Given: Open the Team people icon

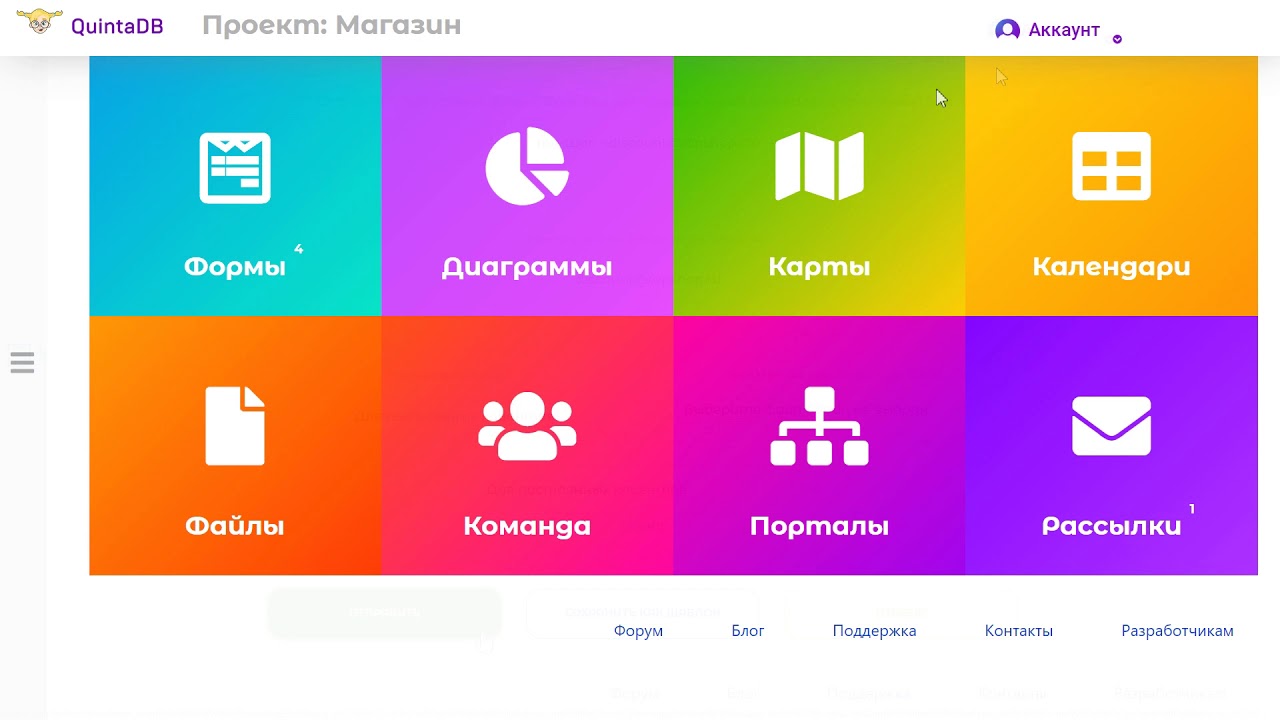Looking at the screenshot, I should pyautogui.click(x=527, y=426).
